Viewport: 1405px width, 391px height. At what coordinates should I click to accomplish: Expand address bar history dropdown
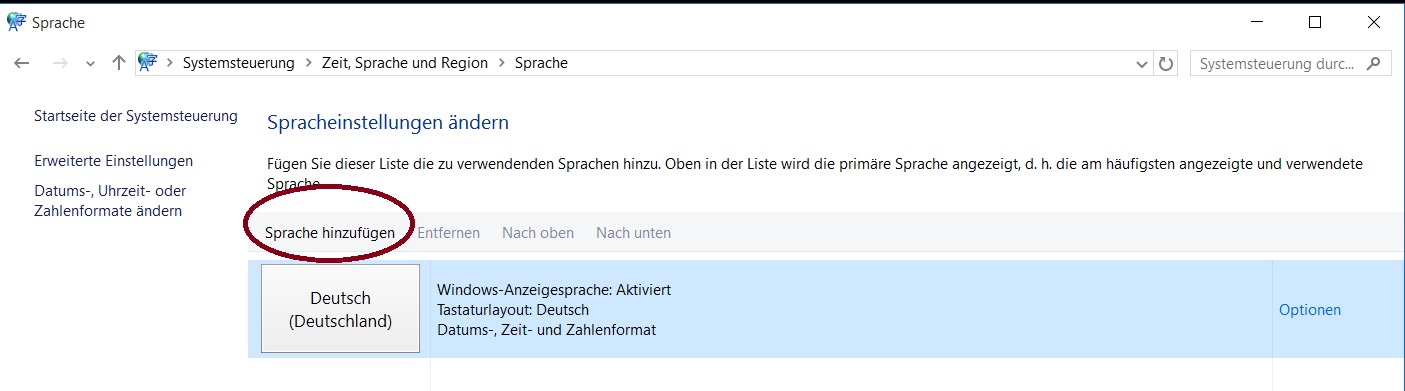[1142, 64]
